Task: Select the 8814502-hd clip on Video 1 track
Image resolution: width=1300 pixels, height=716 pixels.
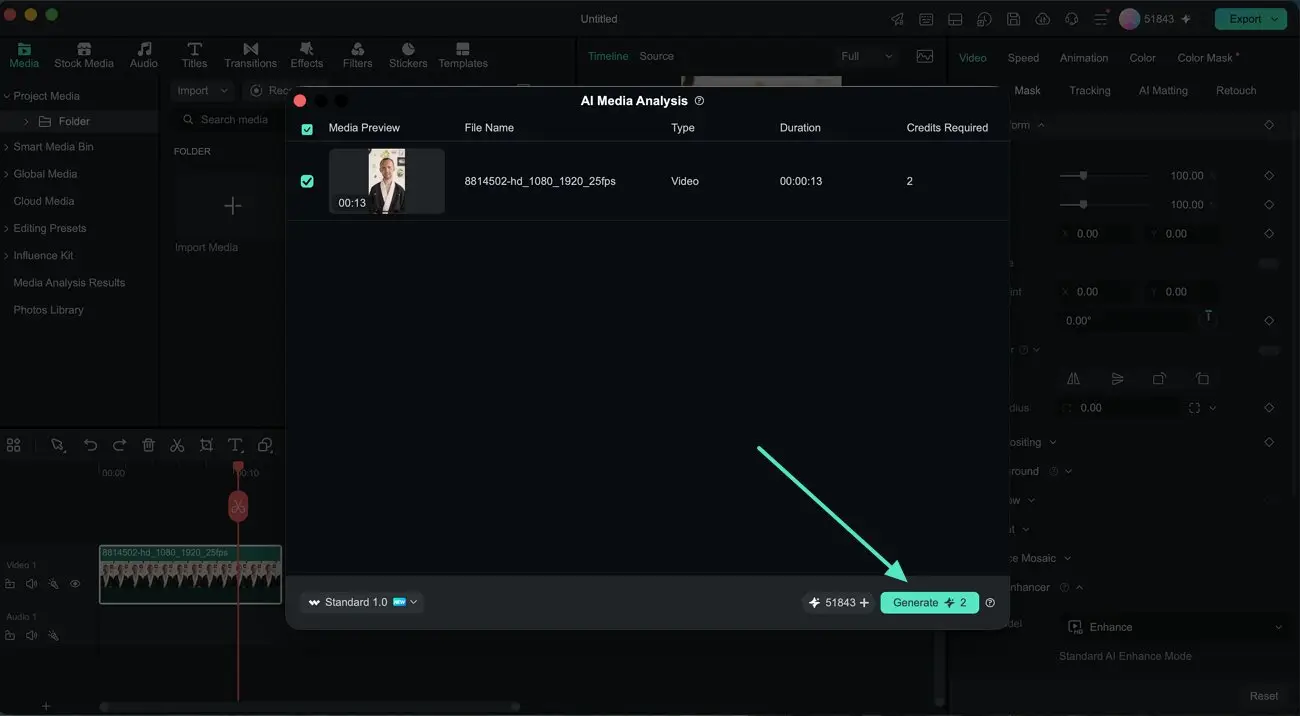Action: click(x=190, y=574)
